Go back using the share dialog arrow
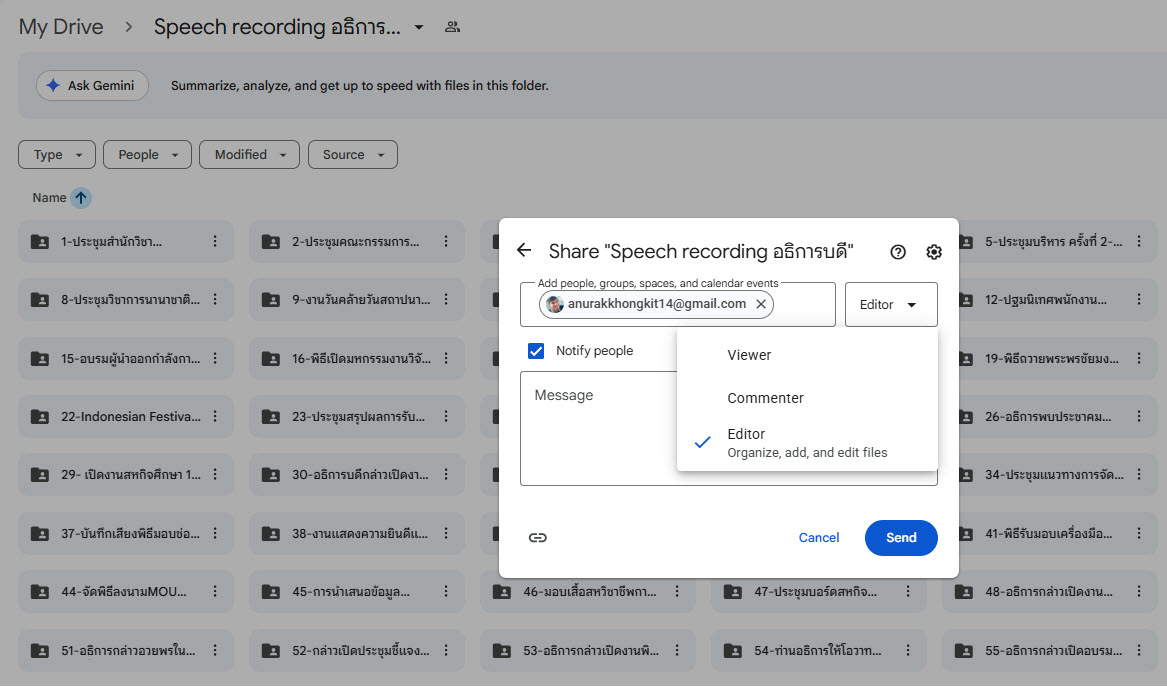The height and width of the screenshot is (687, 1167). point(524,251)
